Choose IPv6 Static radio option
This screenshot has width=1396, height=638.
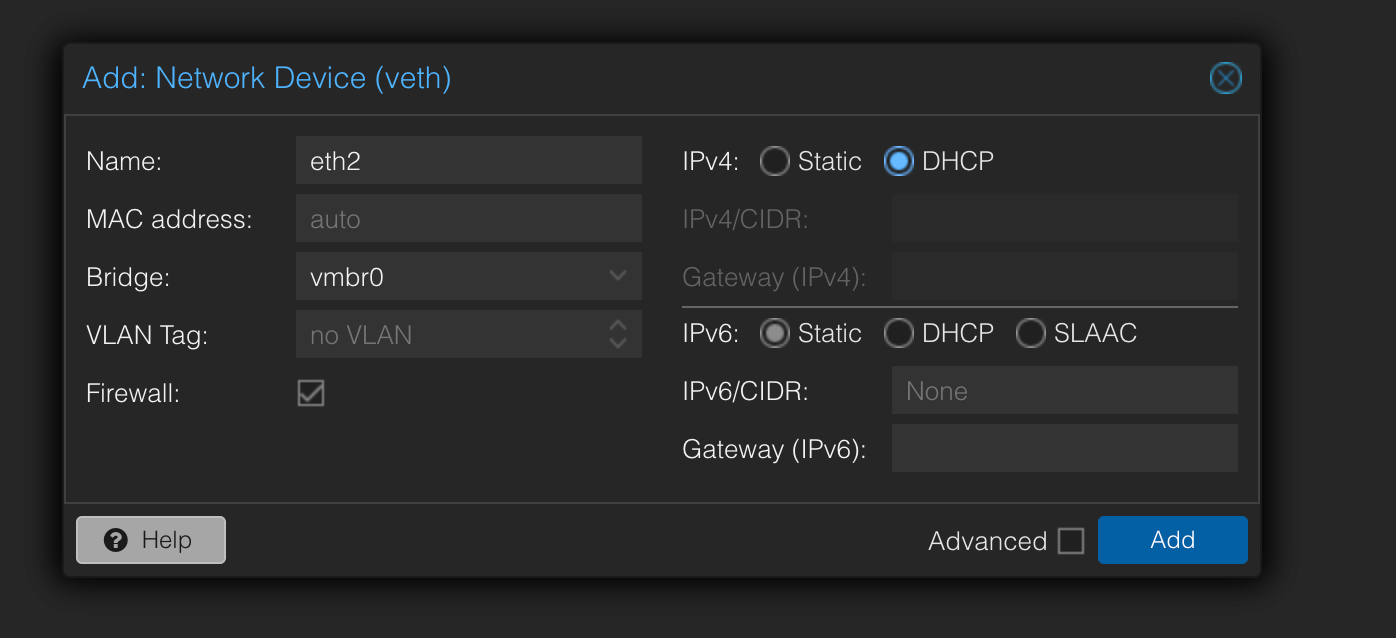pyautogui.click(x=775, y=333)
